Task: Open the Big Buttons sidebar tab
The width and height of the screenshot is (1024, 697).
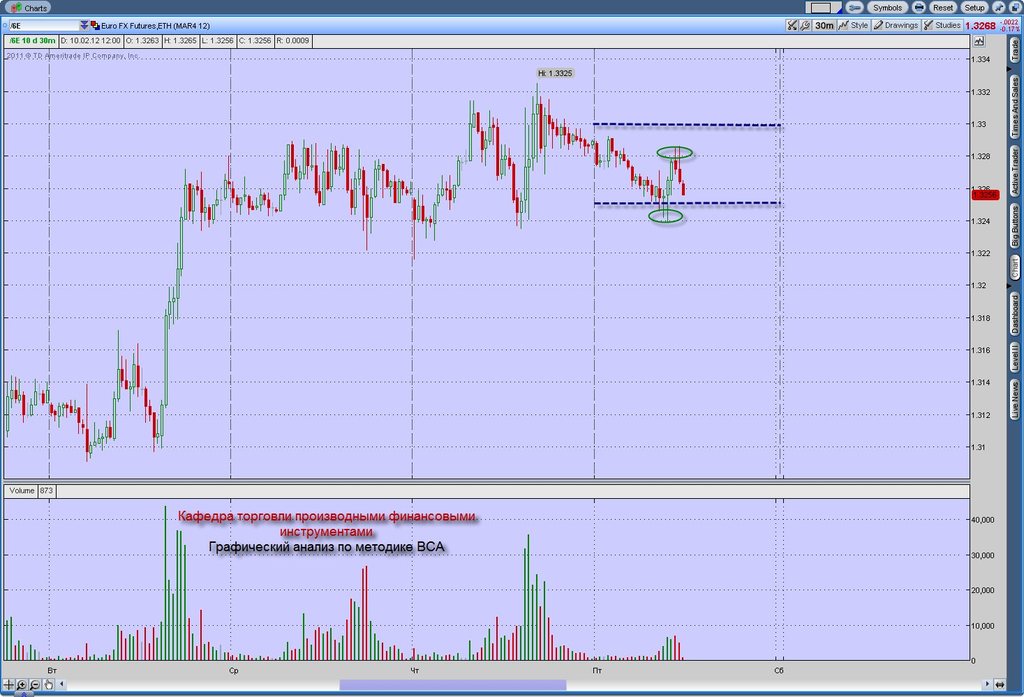Action: (1015, 225)
